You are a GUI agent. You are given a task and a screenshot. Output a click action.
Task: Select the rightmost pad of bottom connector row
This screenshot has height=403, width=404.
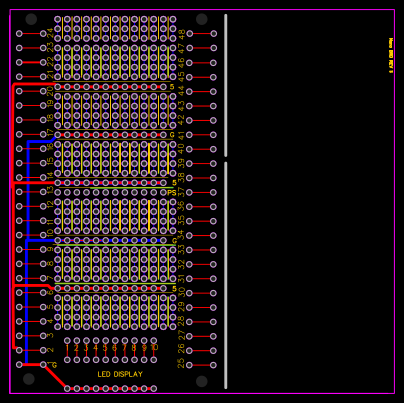click(154, 389)
